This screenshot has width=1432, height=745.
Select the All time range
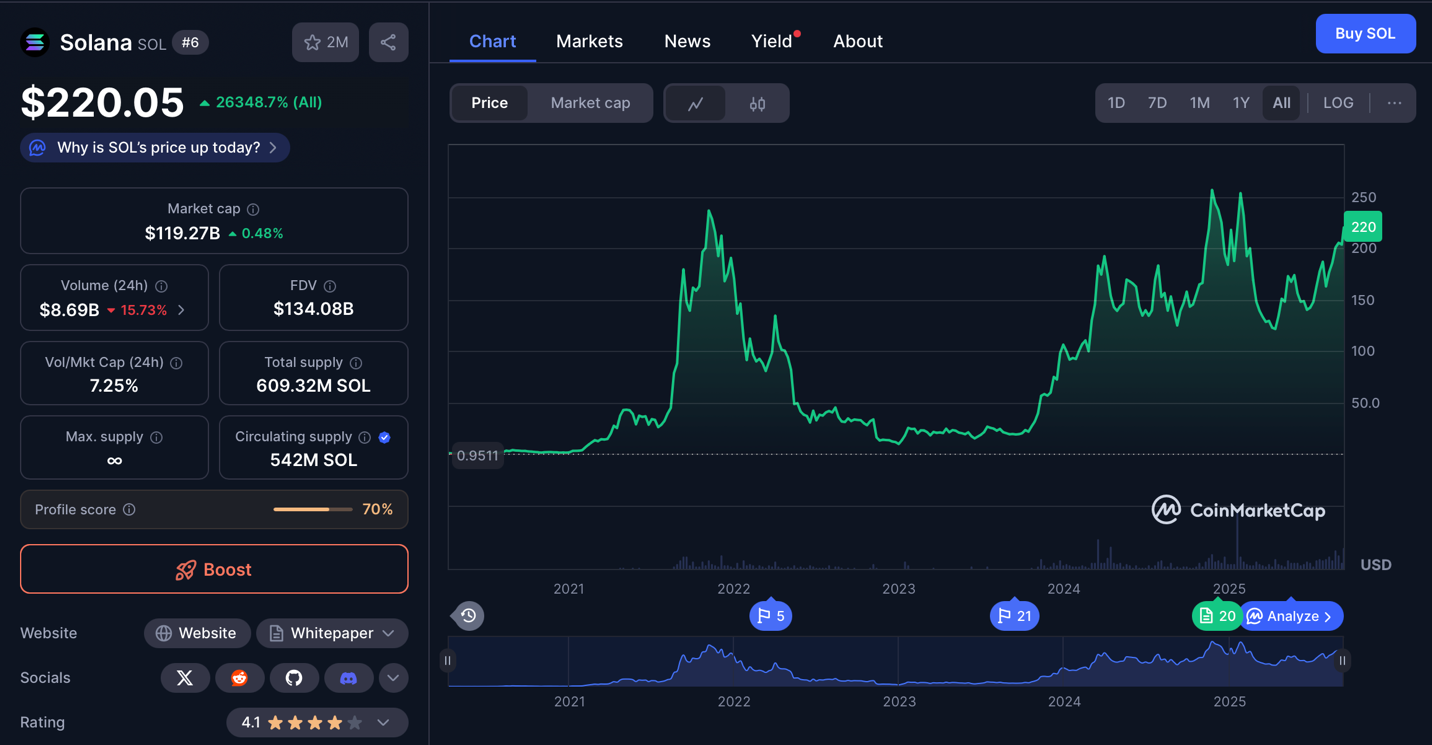coord(1281,103)
